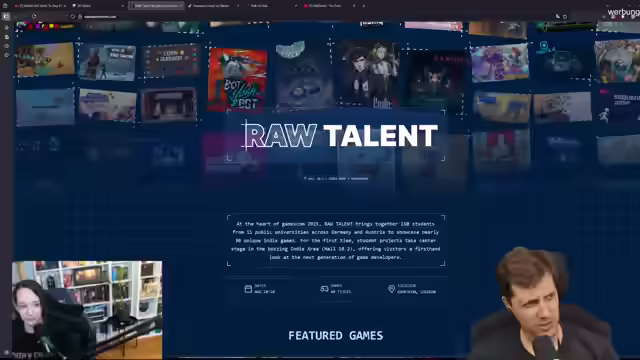Screen dimensions: 640x360
Task: Click the calendar icon beside Dates
Action: (248, 289)
